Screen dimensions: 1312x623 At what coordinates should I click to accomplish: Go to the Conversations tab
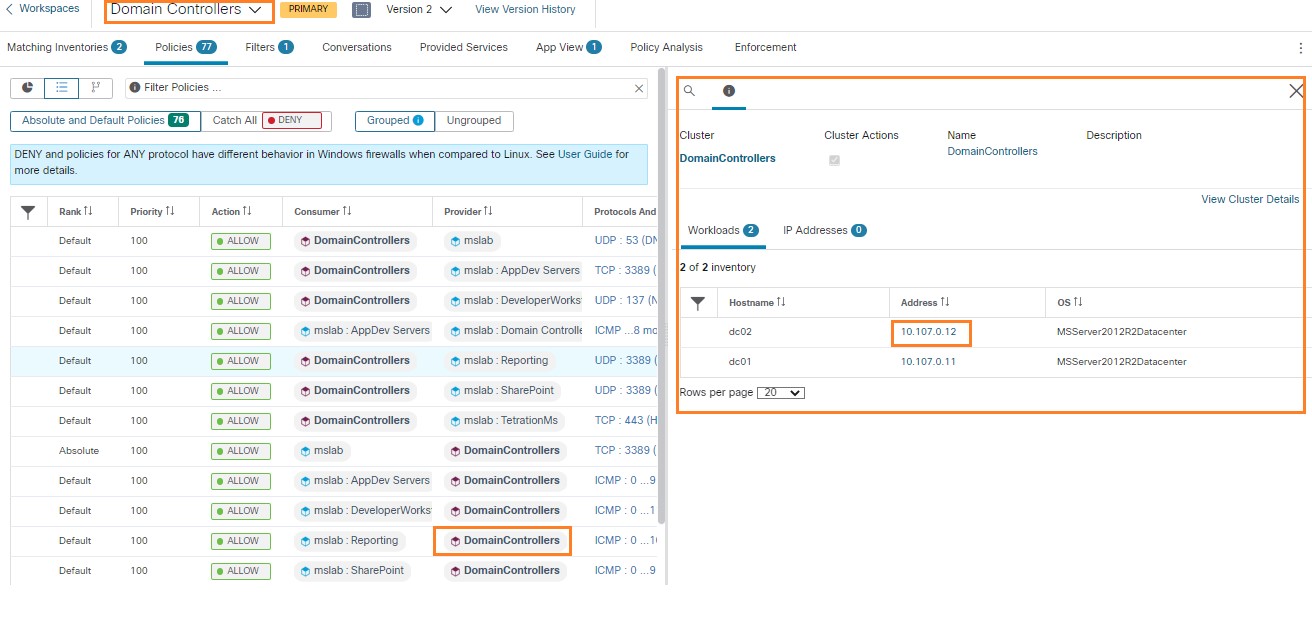(x=357, y=47)
